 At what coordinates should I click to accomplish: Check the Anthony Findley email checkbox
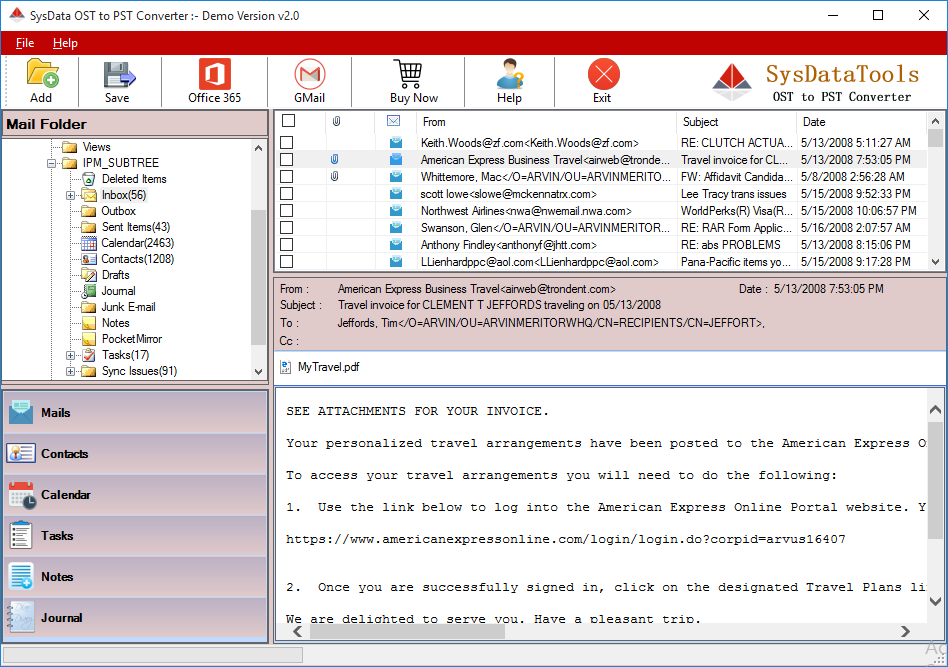coord(287,244)
